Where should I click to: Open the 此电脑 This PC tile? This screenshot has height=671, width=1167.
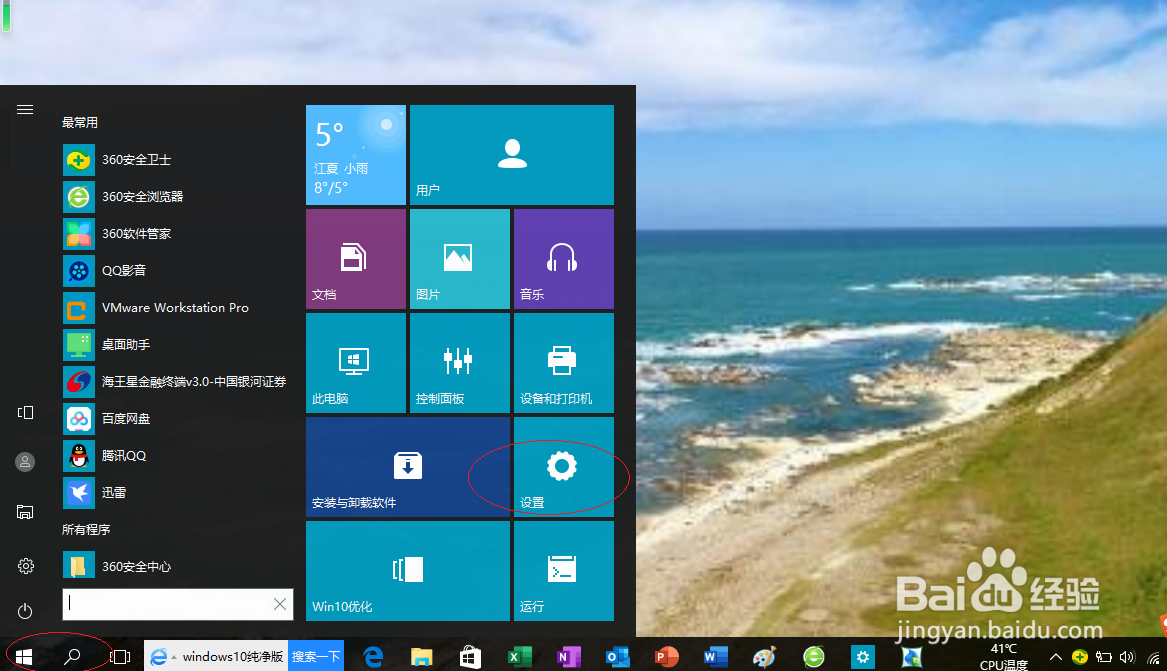(x=356, y=363)
